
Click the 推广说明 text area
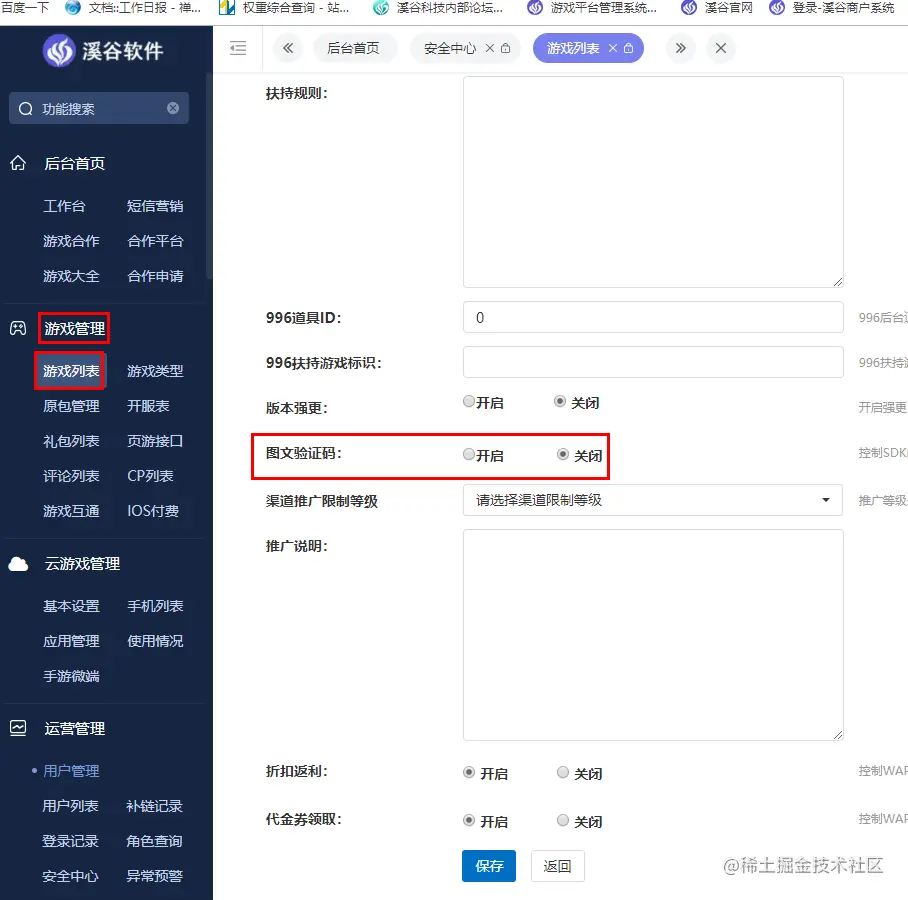point(653,635)
